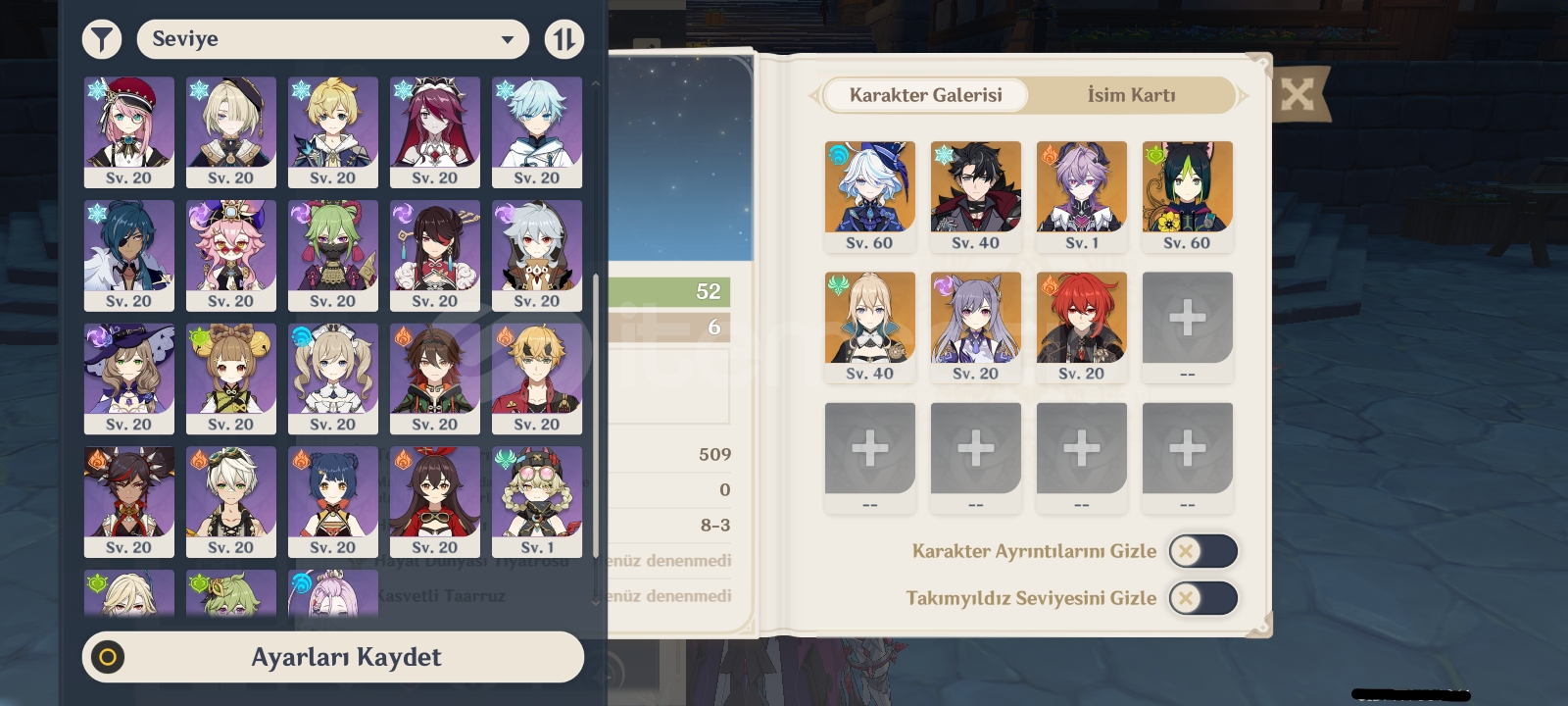
Task: Switch to the İsim Kartı tab
Action: [x=1131, y=95]
